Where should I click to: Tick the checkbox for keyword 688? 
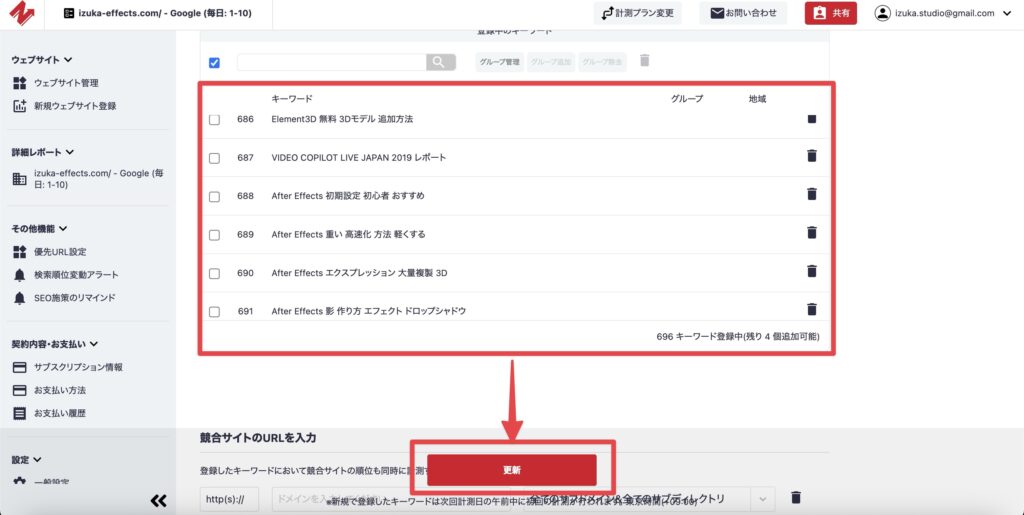(x=214, y=197)
